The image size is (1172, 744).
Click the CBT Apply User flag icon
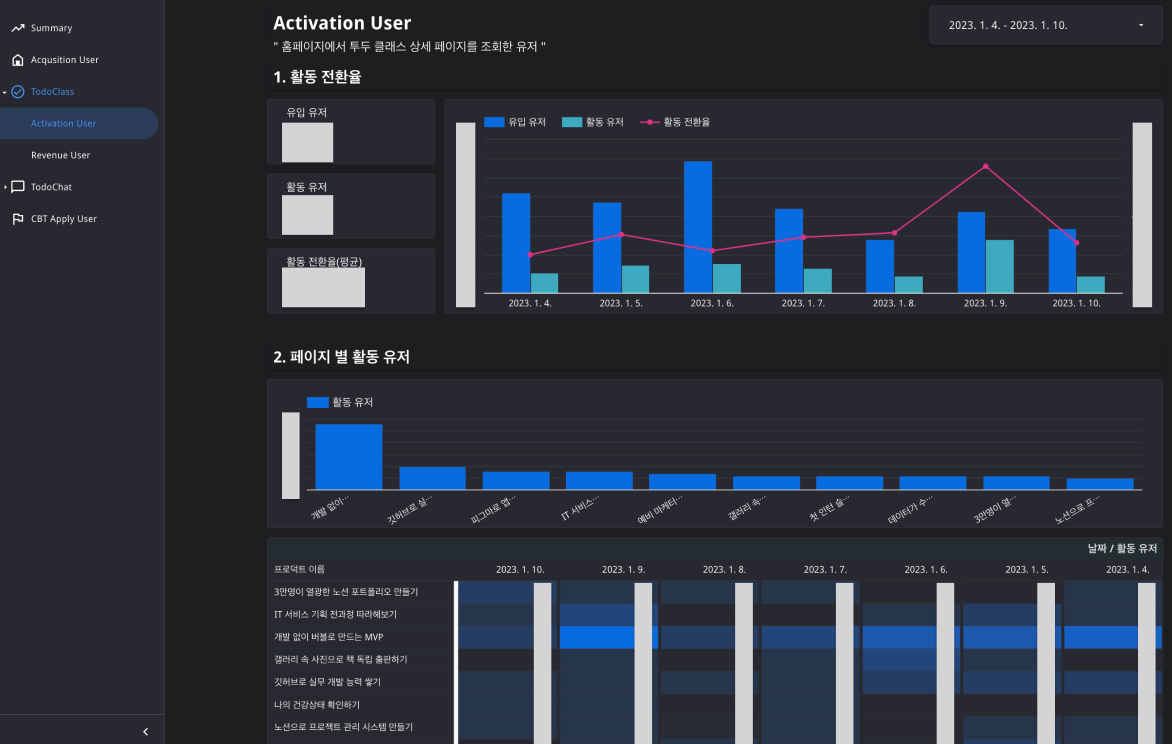pyautogui.click(x=18, y=218)
